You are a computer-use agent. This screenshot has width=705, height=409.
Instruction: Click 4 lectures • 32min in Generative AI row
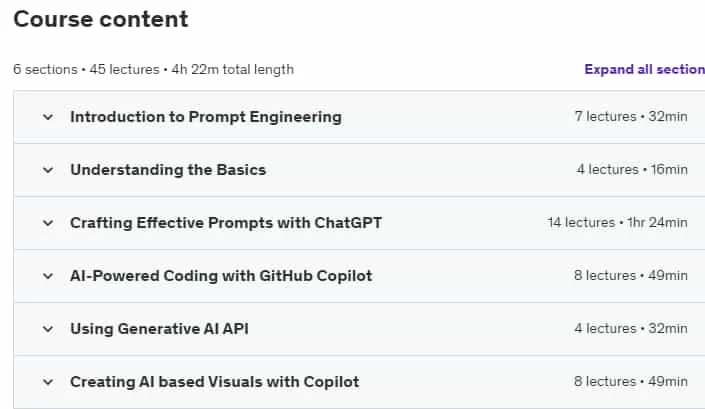click(630, 329)
